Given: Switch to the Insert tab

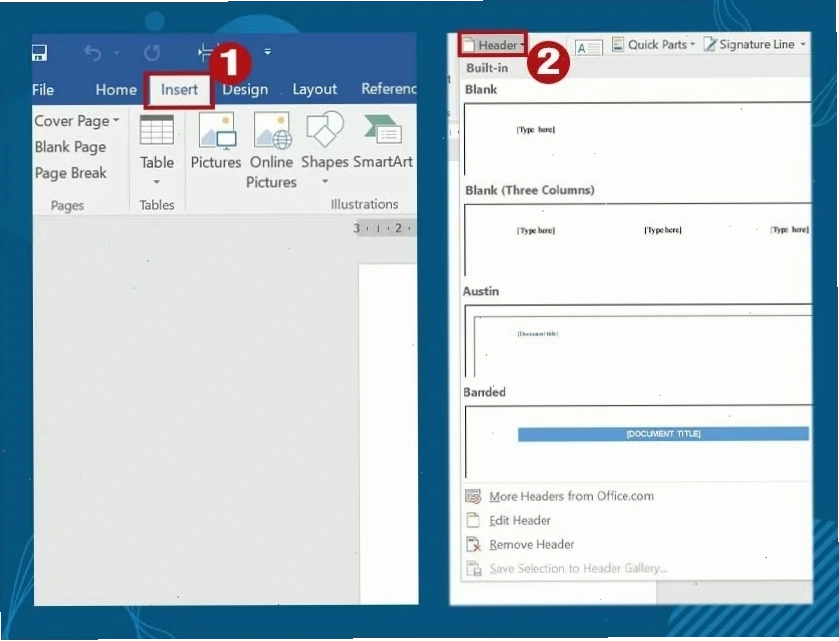Looking at the screenshot, I should 179,89.
